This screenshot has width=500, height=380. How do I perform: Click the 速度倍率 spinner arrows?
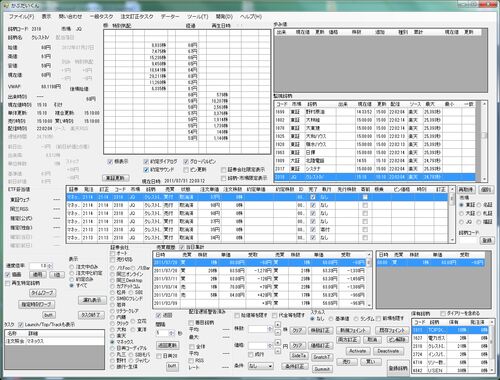coord(50,266)
